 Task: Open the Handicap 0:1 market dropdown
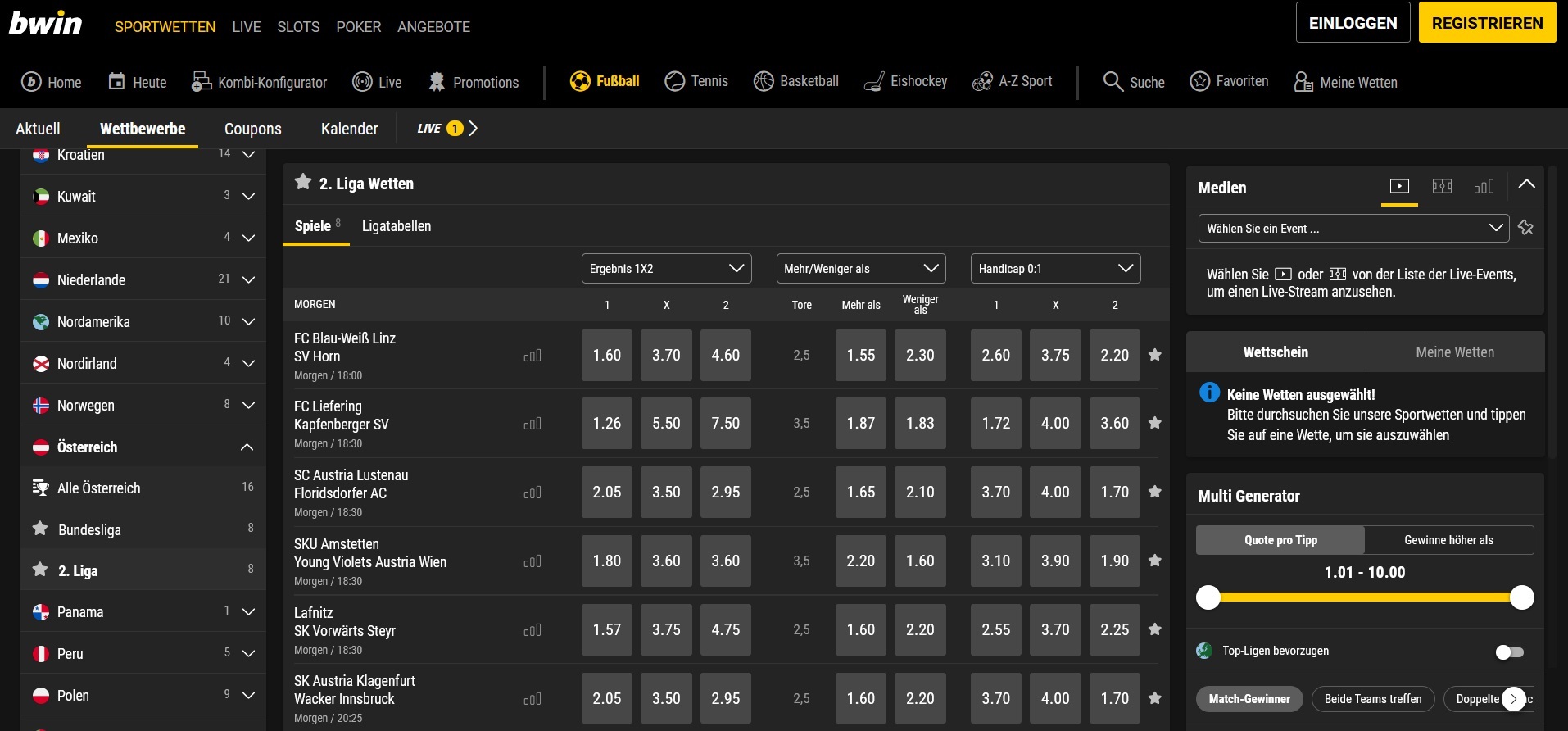pyautogui.click(x=1055, y=269)
